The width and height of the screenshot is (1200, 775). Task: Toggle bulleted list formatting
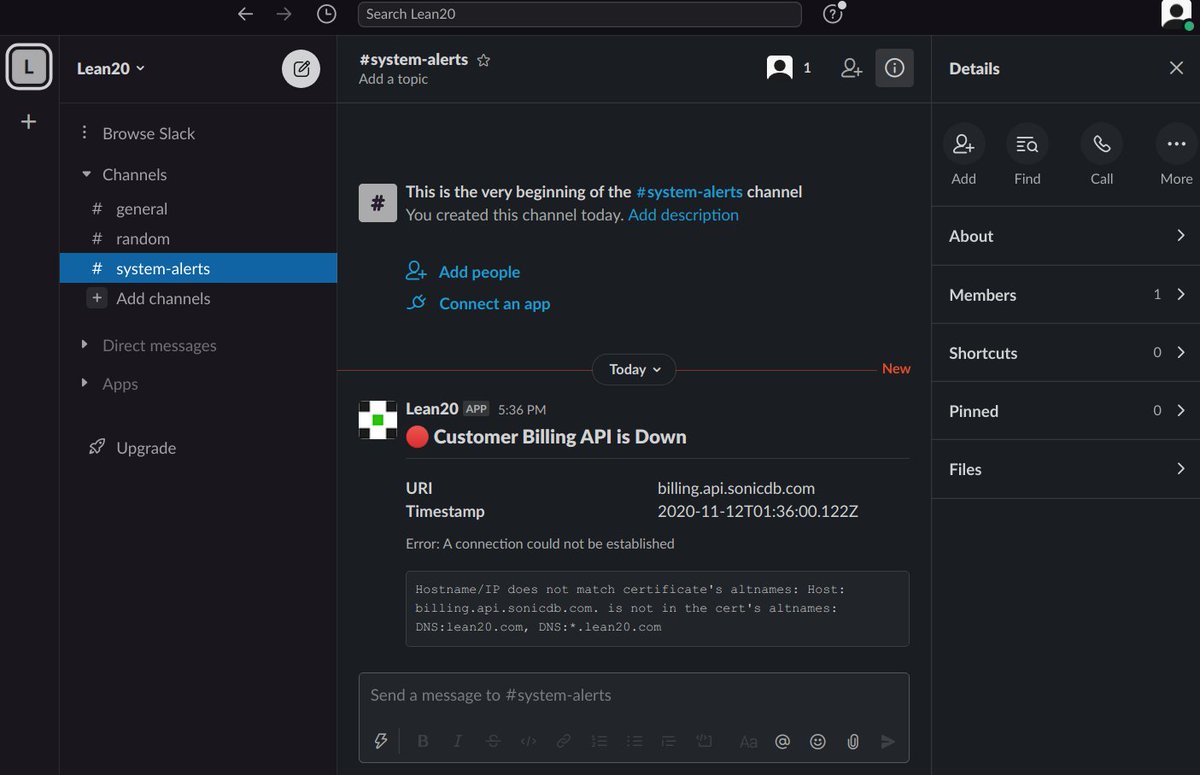point(634,741)
